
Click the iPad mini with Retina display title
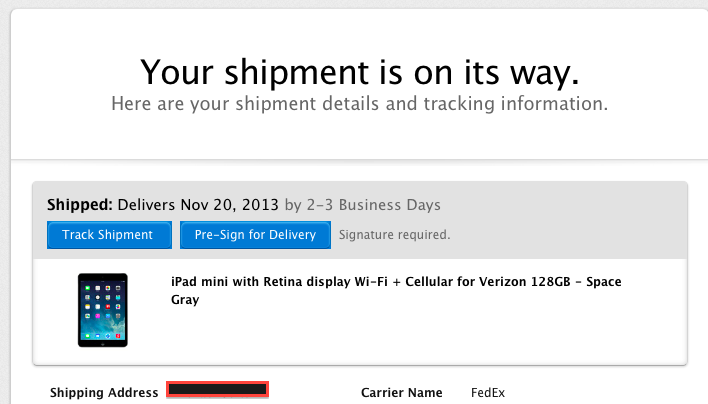click(x=396, y=290)
